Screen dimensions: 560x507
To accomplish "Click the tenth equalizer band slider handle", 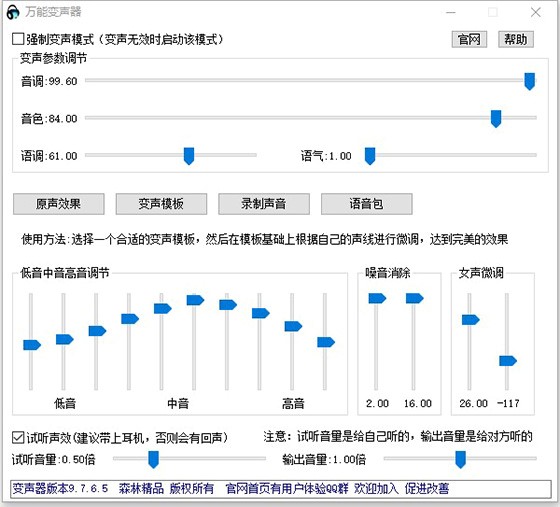I will point(326,342).
